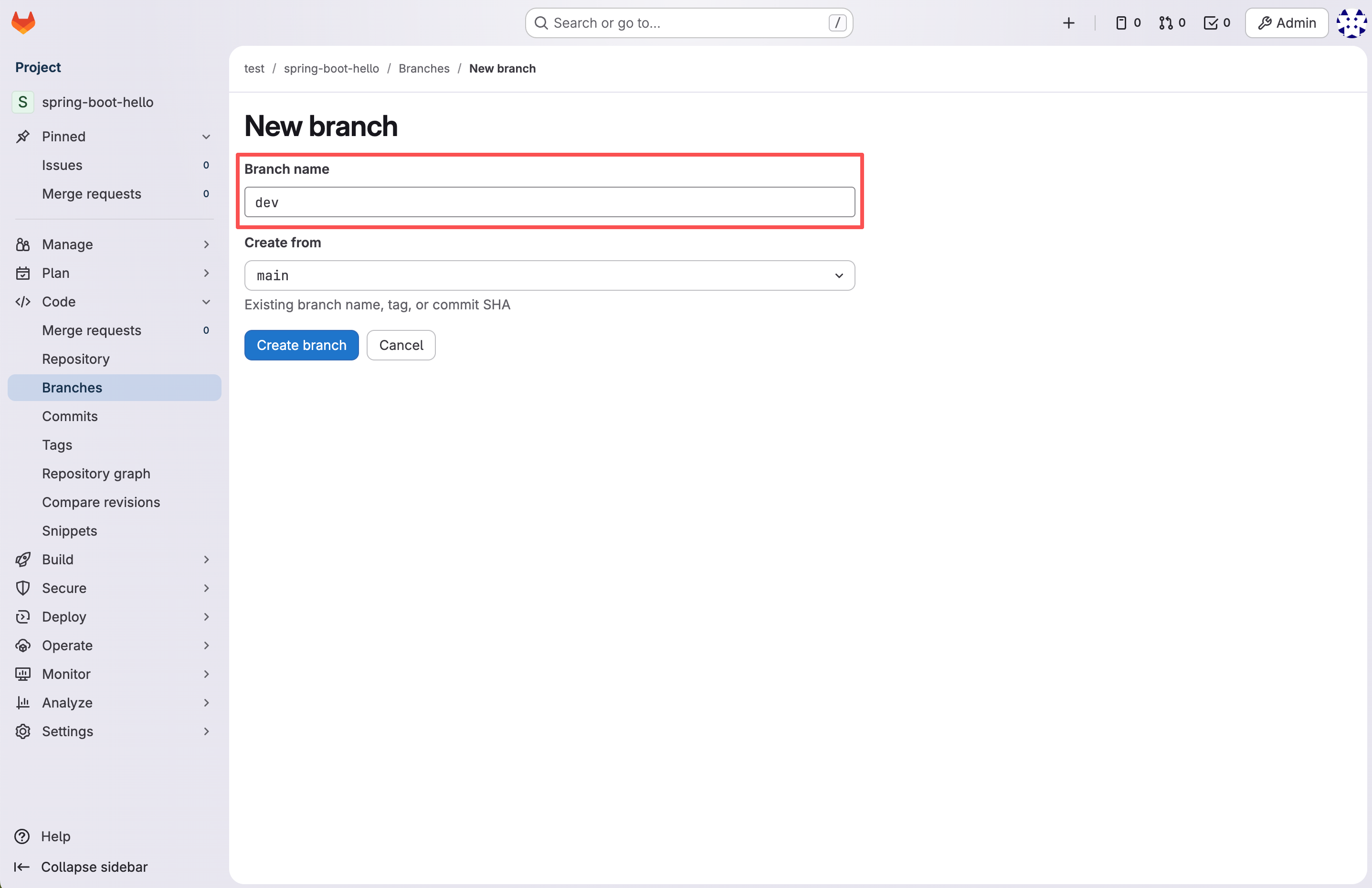
Task: Open the plus create-new menu icon
Action: point(1068,22)
